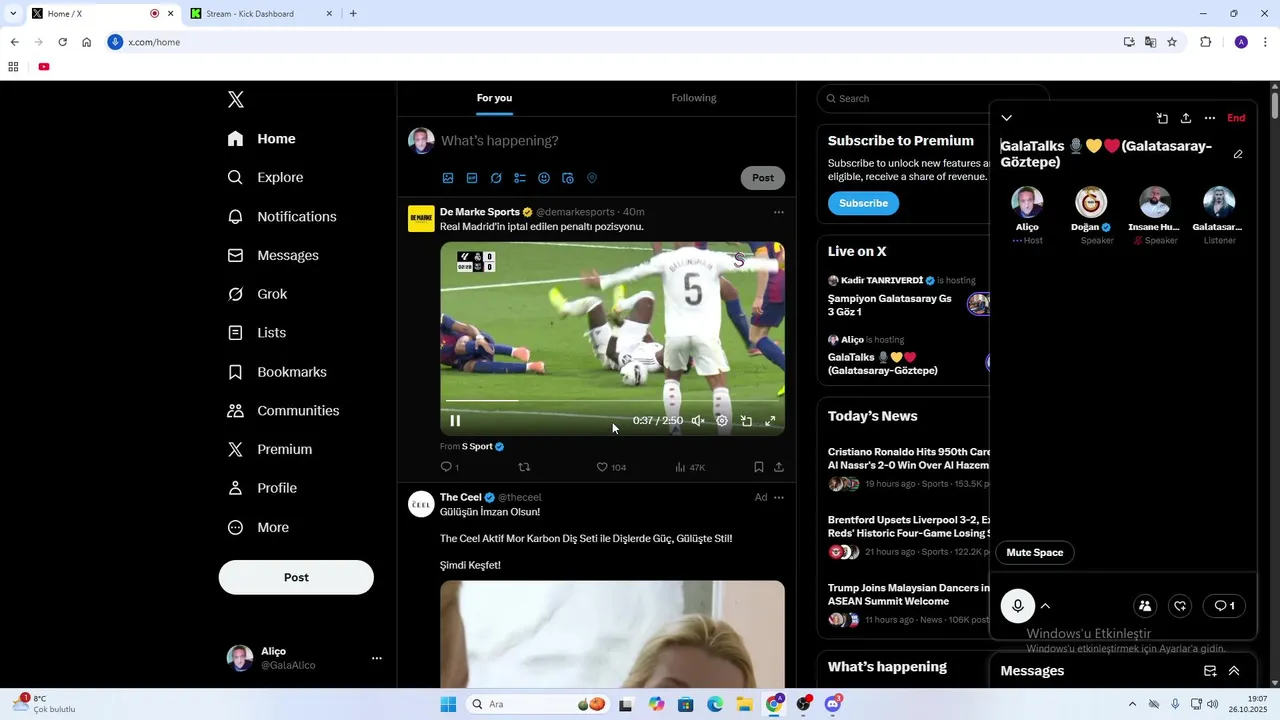Open Explore in the sidebar
This screenshot has width=1280, height=720.
click(x=265, y=177)
